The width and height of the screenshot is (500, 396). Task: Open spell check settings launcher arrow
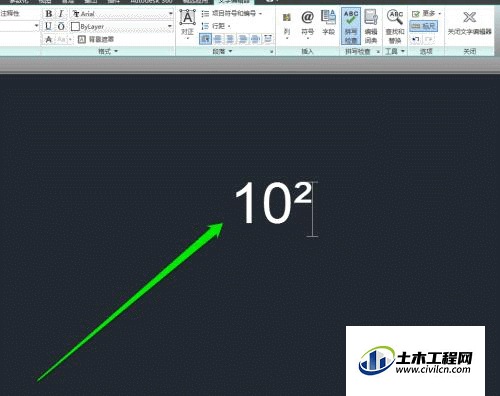(x=378, y=52)
